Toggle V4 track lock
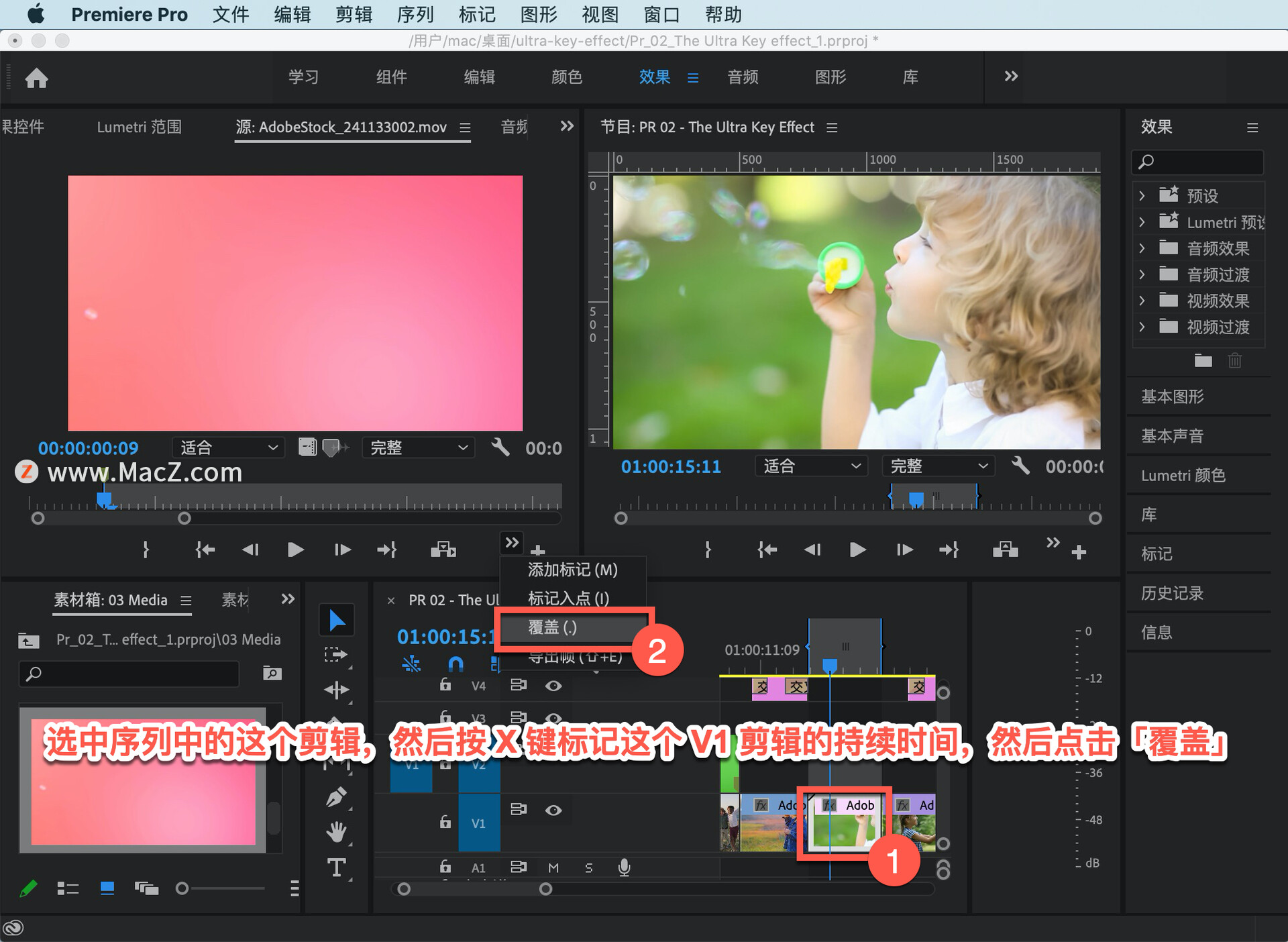The image size is (1288, 942). [445, 684]
